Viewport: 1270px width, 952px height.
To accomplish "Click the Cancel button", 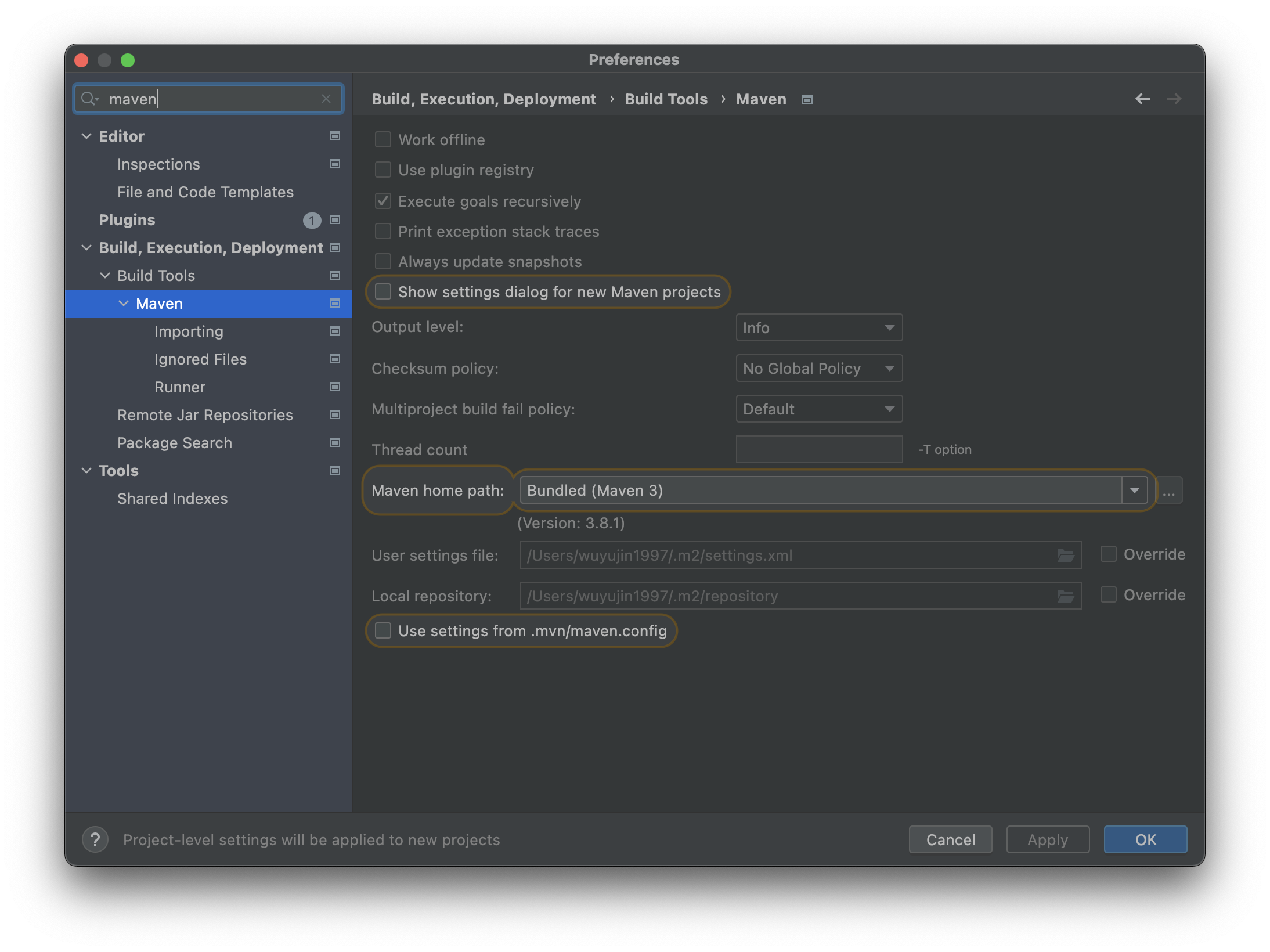I will (950, 839).
